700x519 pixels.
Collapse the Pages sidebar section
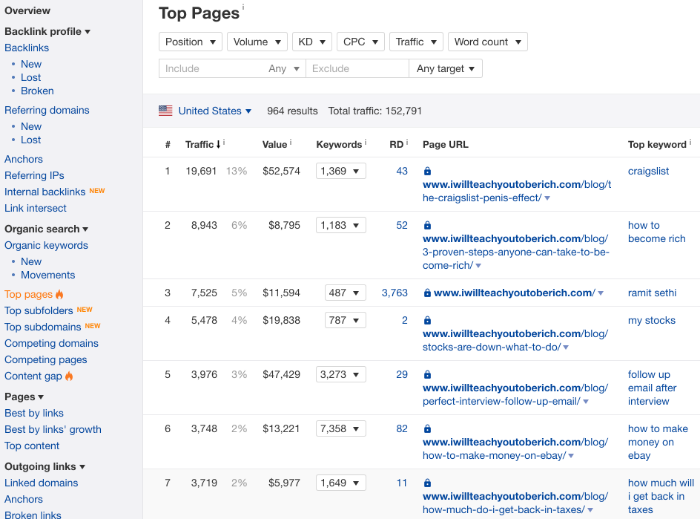(24, 397)
